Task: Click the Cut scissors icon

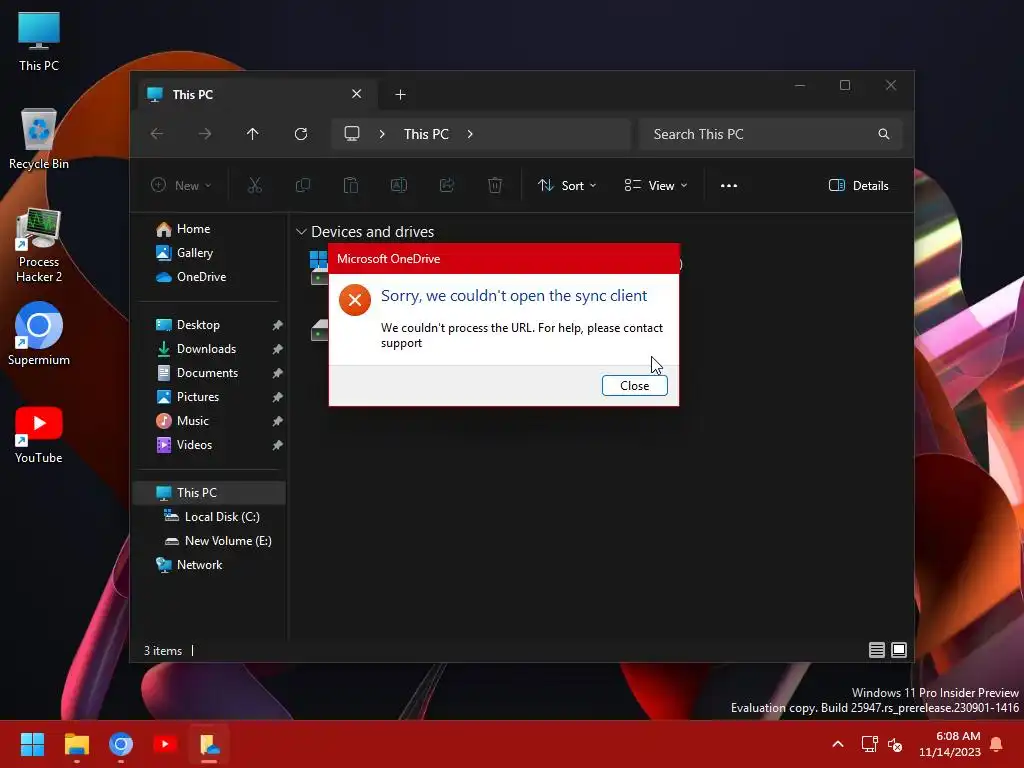Action: (x=255, y=185)
